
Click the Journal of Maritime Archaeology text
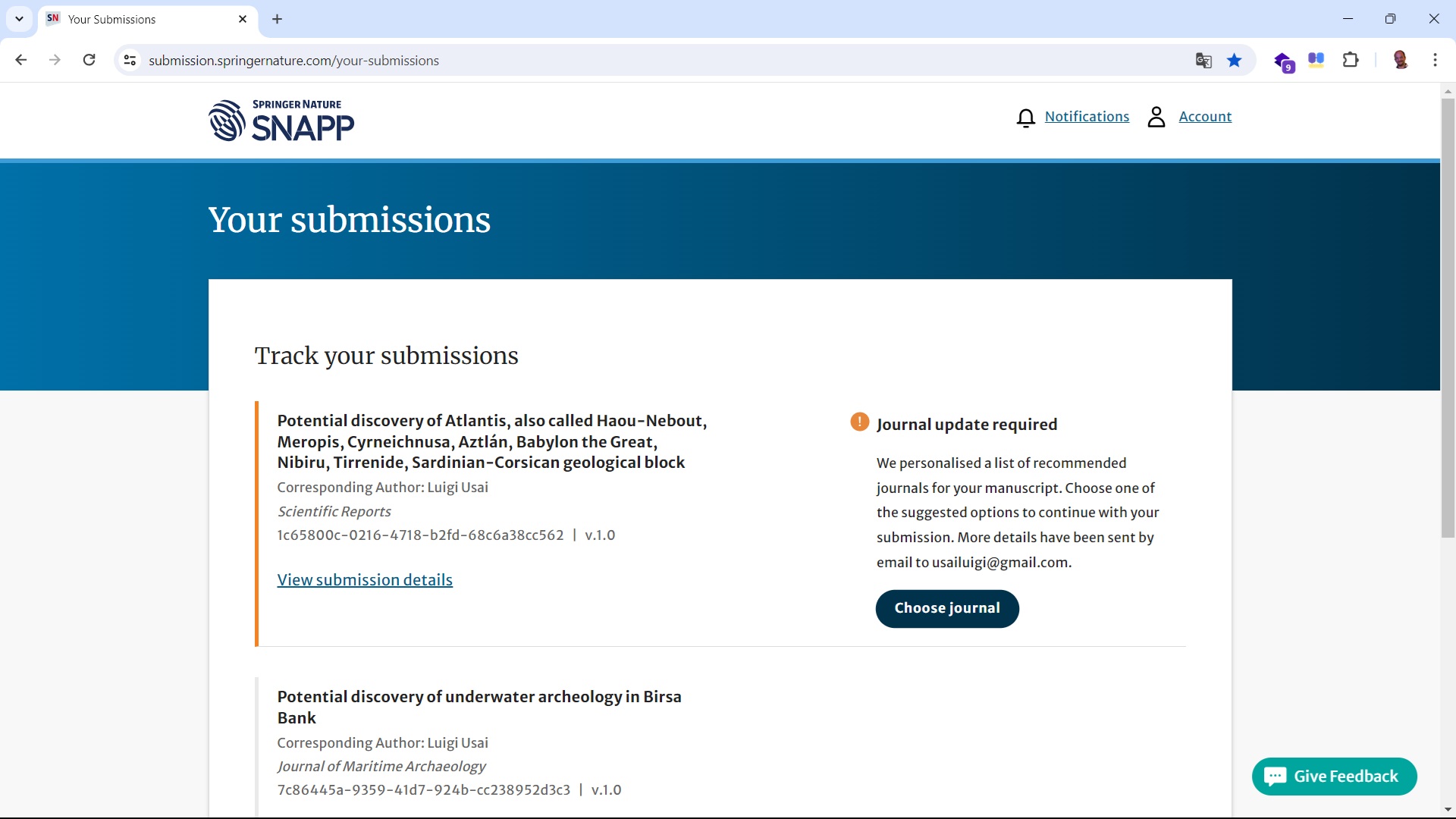coord(381,767)
